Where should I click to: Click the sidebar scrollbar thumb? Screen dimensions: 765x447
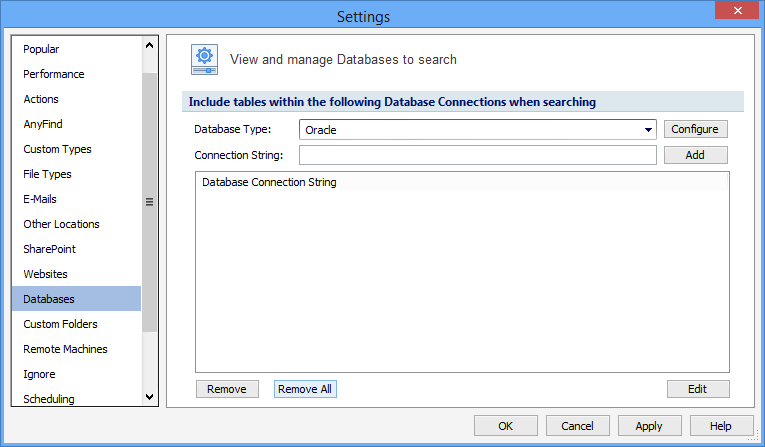(x=150, y=201)
